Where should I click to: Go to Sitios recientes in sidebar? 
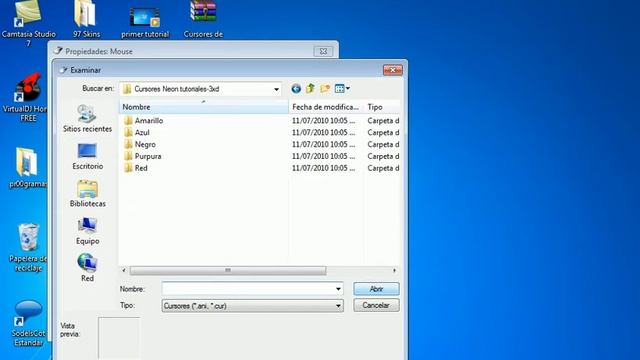click(87, 118)
